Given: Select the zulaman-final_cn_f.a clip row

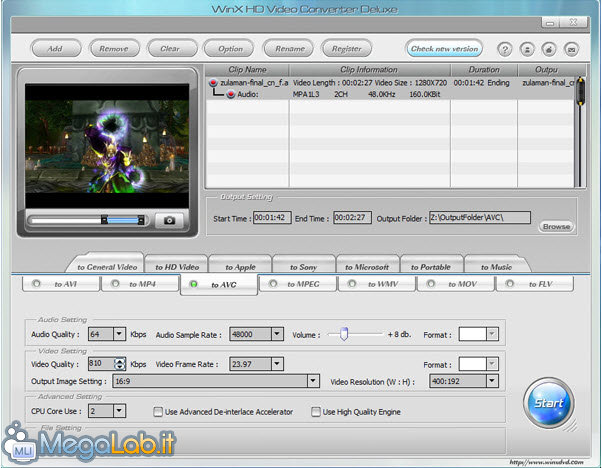Looking at the screenshot, I should point(391,83).
